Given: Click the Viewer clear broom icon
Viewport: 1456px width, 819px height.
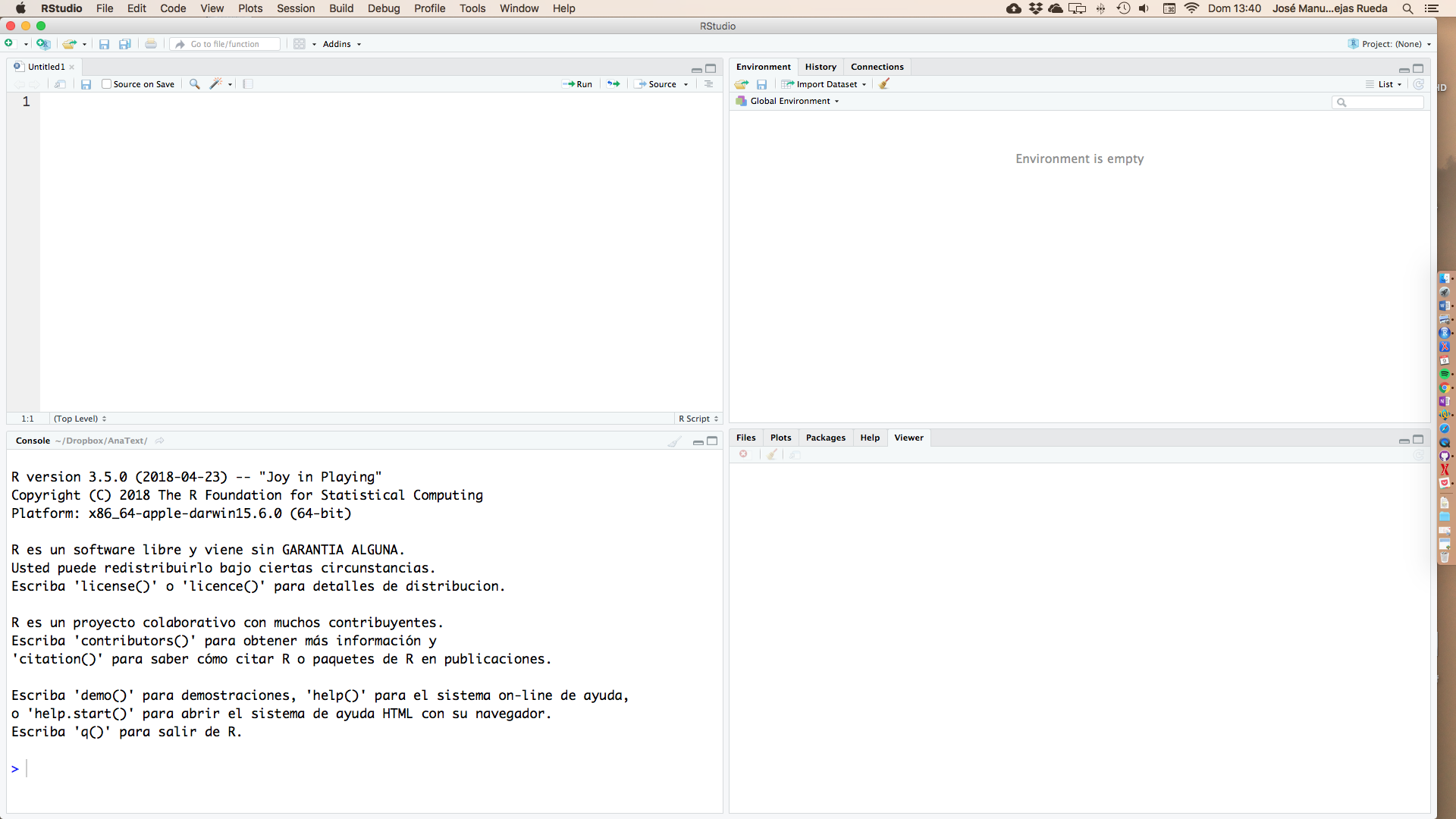Looking at the screenshot, I should click(x=772, y=454).
